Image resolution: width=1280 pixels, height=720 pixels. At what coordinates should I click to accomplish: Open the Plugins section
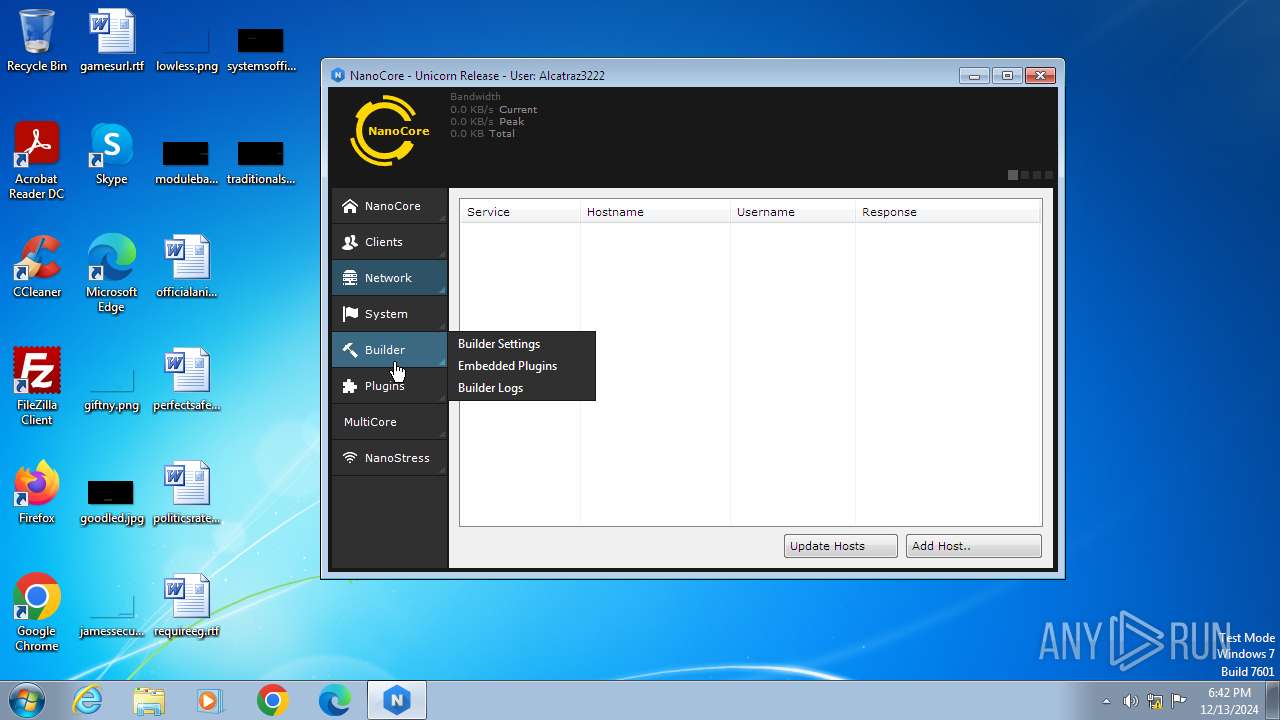pos(389,386)
